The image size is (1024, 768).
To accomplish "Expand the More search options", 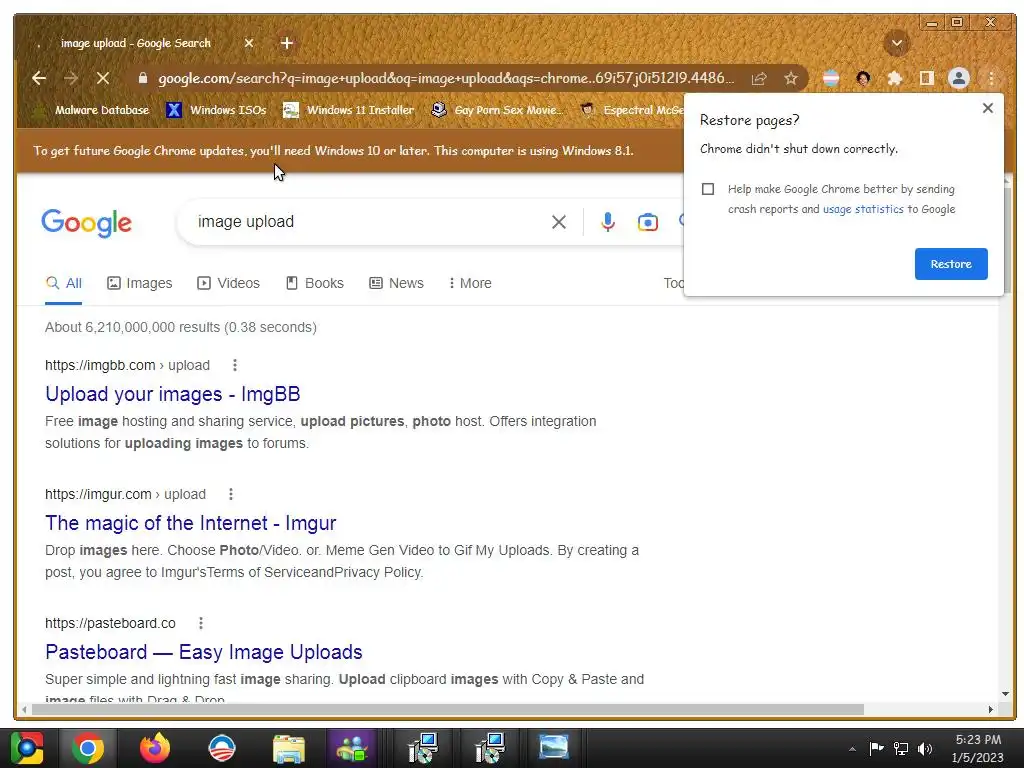I will point(470,283).
